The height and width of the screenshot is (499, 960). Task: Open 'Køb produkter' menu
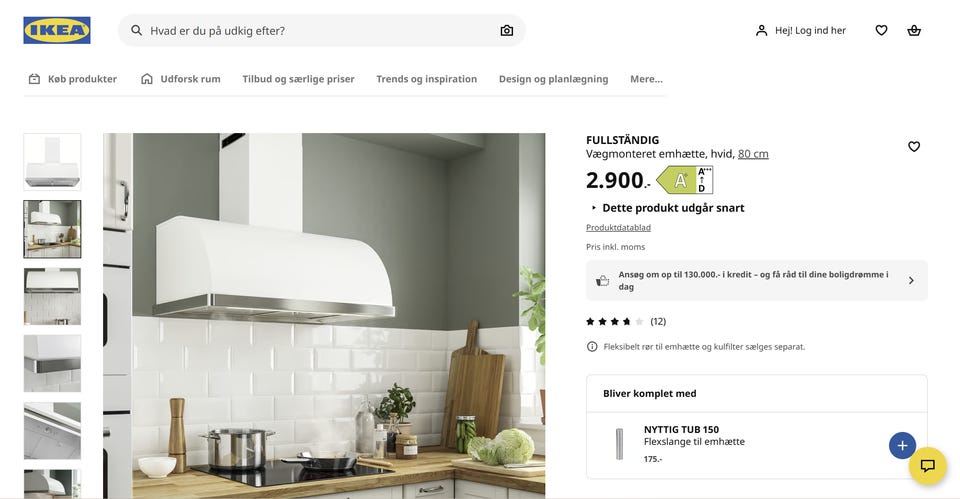tap(73, 79)
